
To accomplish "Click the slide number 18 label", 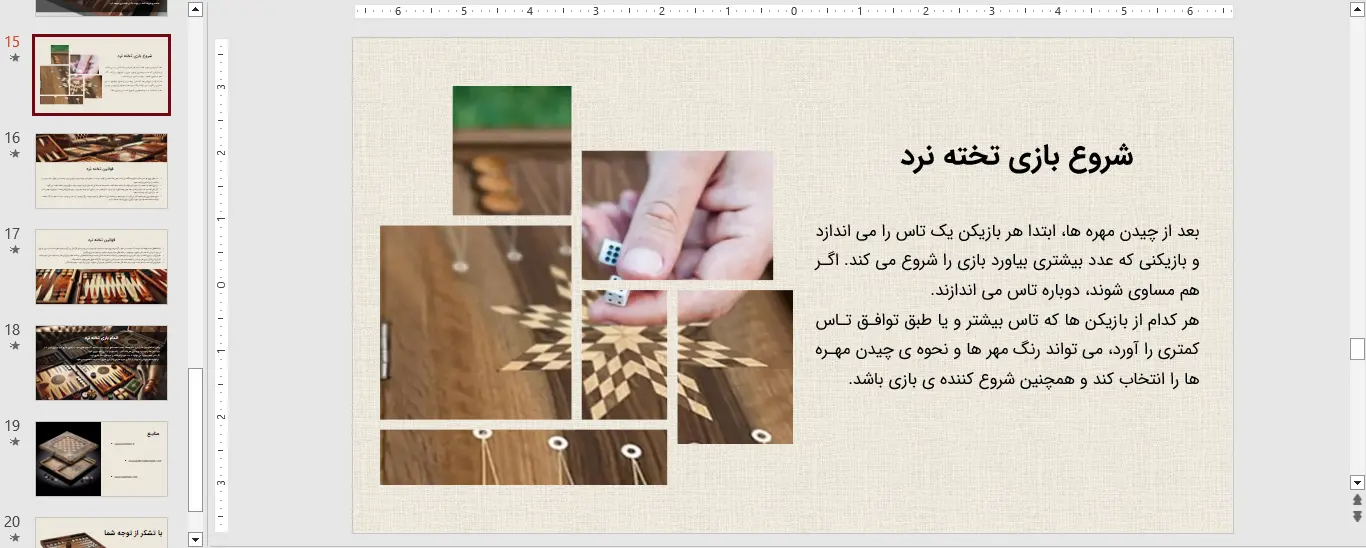I will [12, 330].
